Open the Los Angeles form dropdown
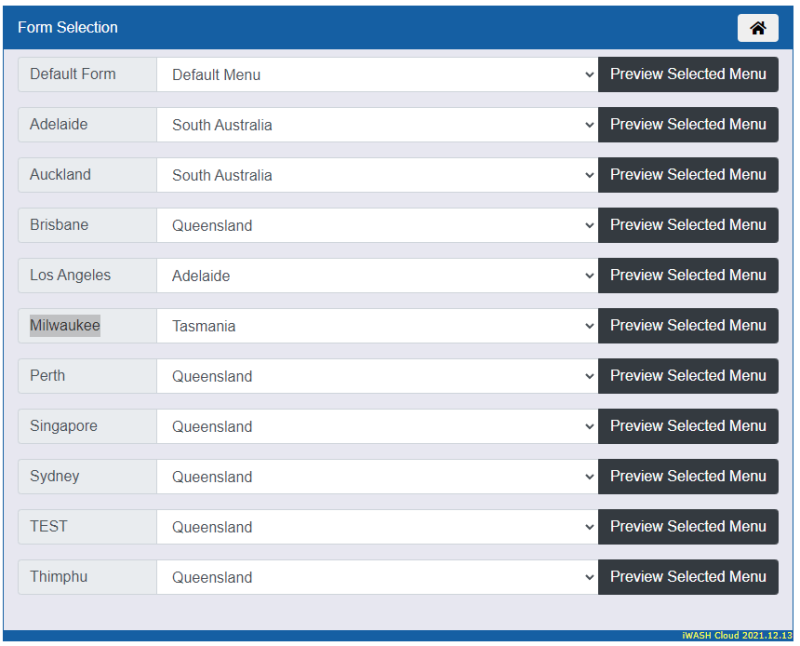Viewport: 800px width, 646px height. coord(377,276)
